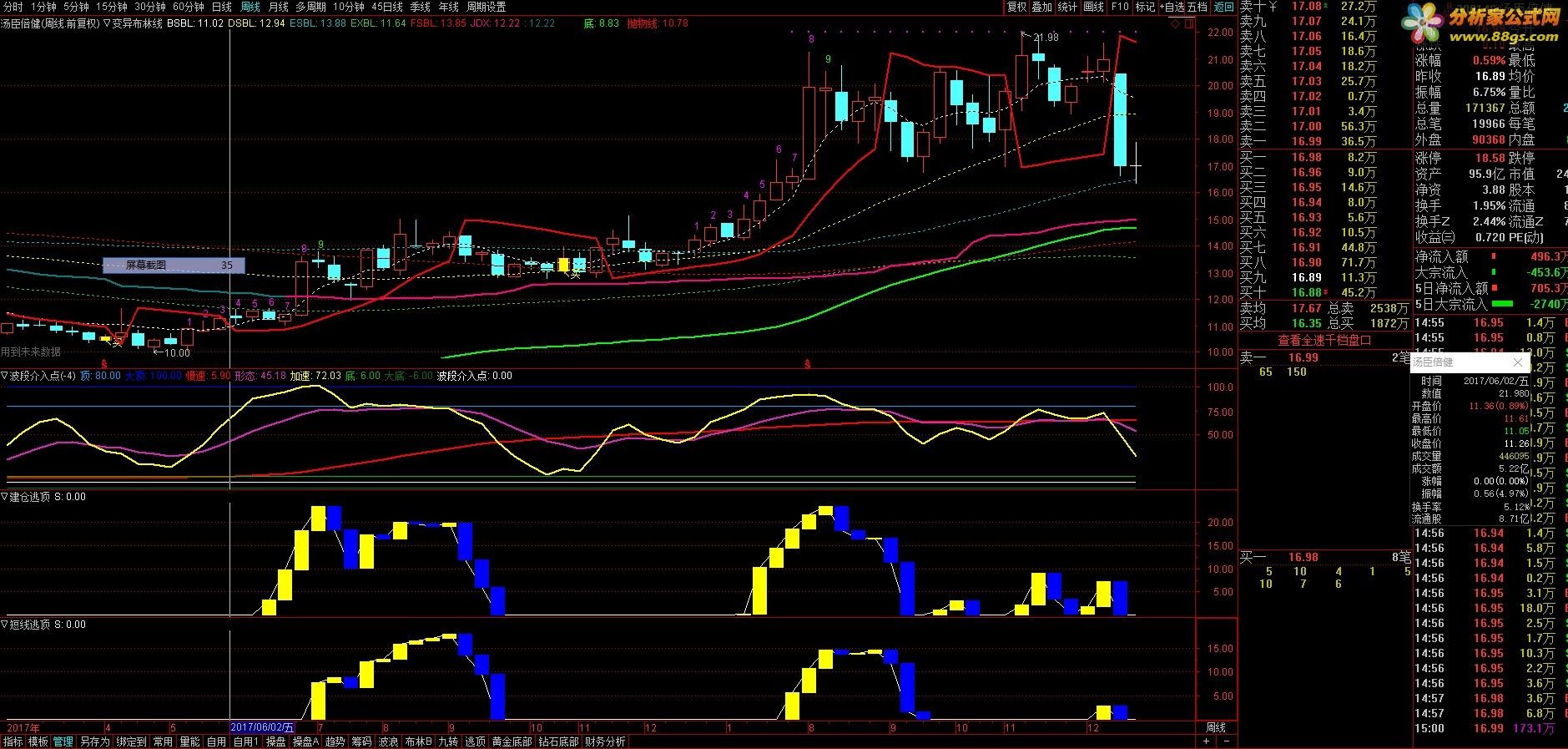Switch to the 月线 monthly chart
1568x749 pixels.
click(x=278, y=7)
